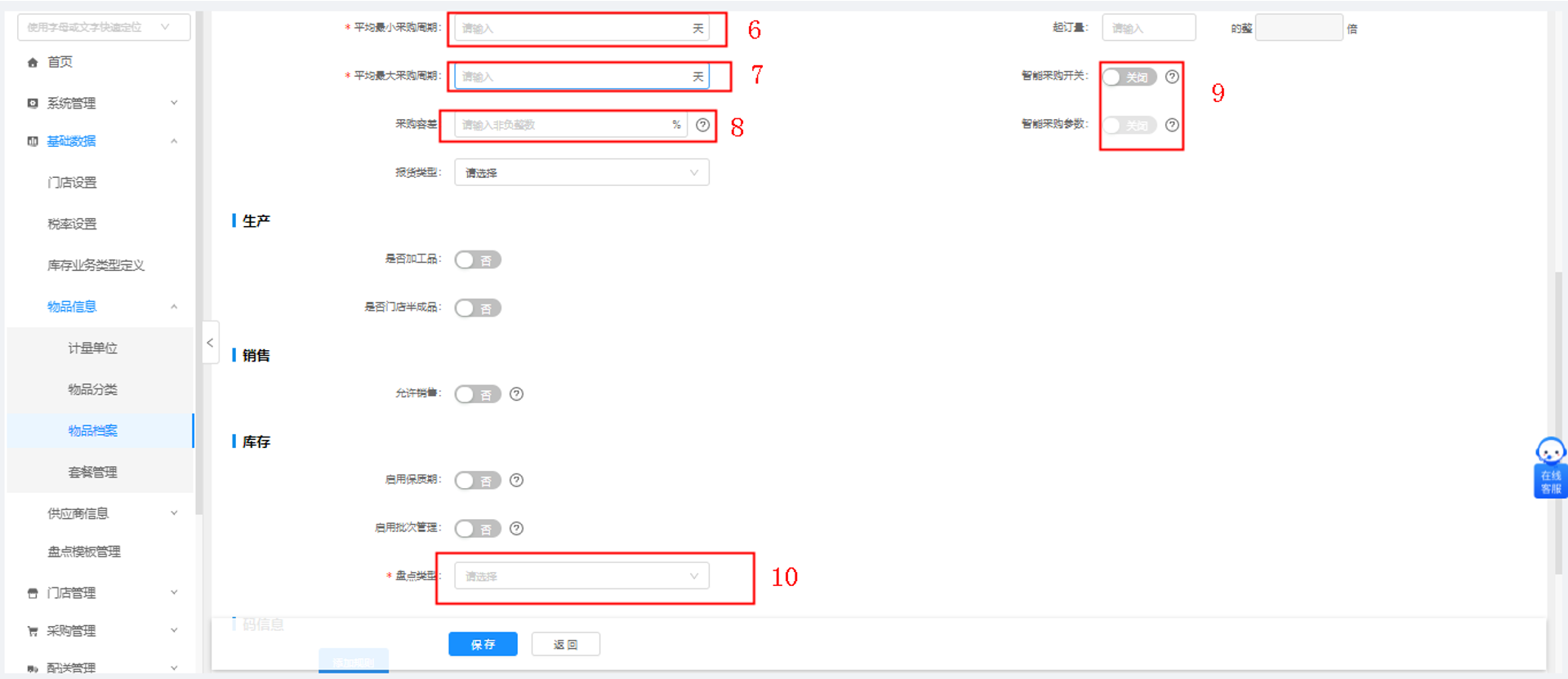Collapse the sidebar with the arrow handle

pos(210,343)
